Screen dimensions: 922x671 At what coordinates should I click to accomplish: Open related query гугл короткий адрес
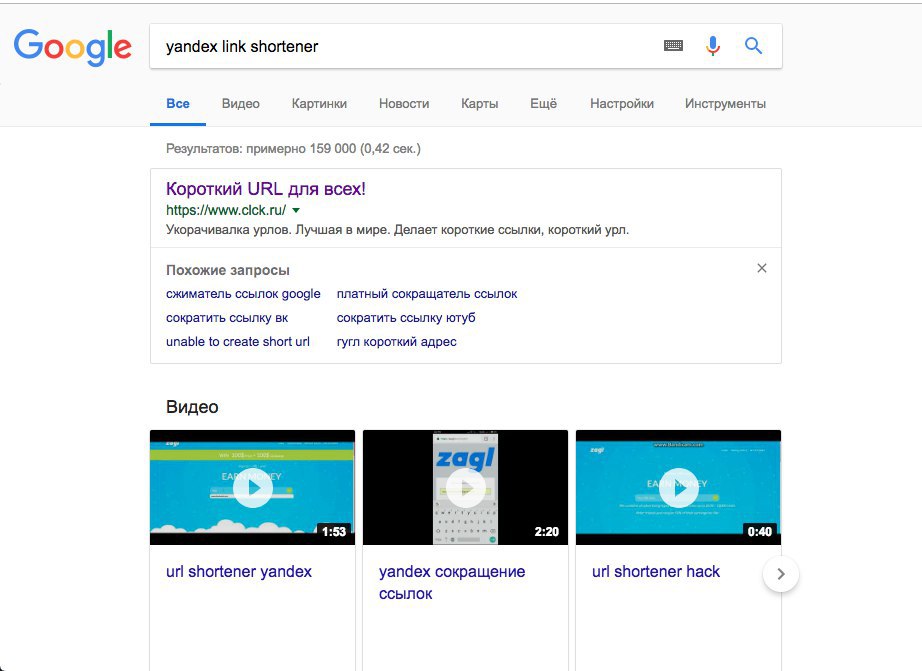[x=396, y=342]
